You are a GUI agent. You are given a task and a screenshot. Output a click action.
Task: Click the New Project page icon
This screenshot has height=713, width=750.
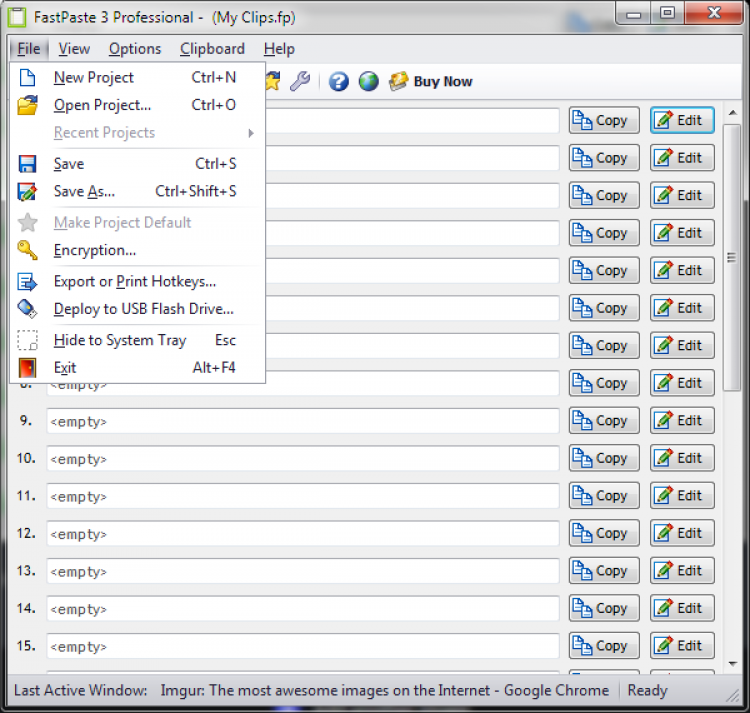(x=27, y=77)
